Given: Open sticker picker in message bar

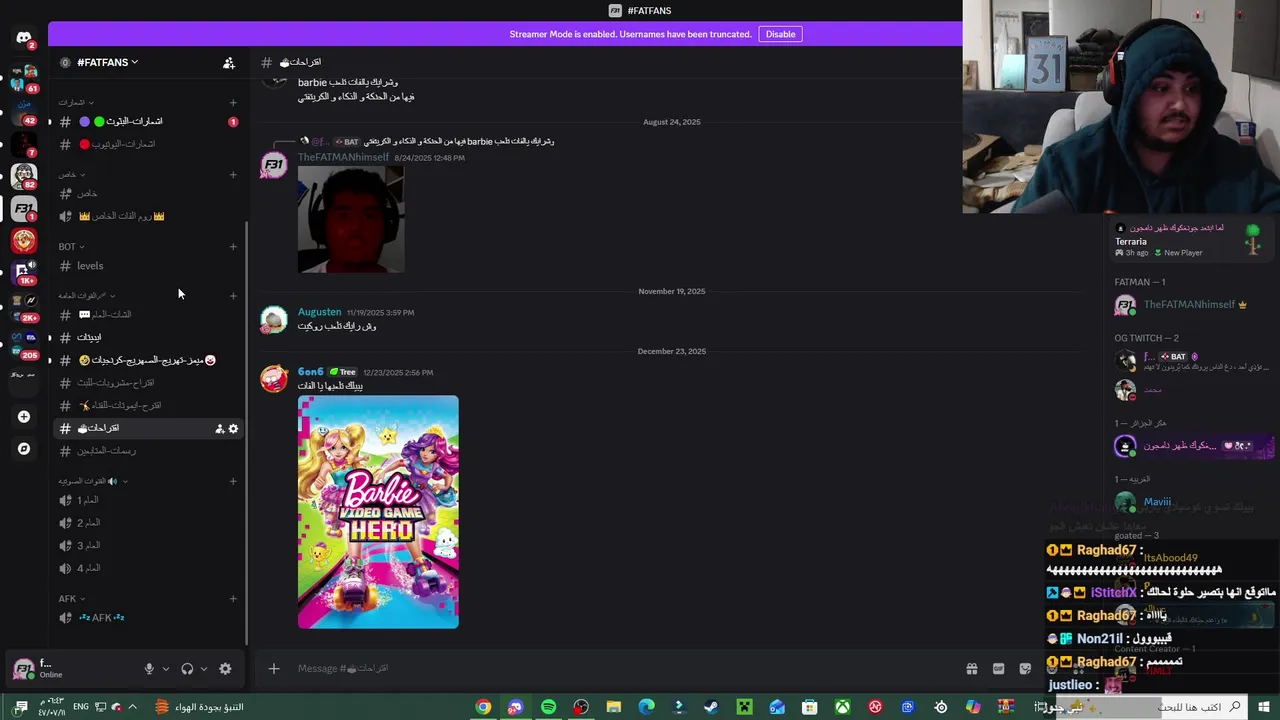Looking at the screenshot, I should coord(1025,669).
